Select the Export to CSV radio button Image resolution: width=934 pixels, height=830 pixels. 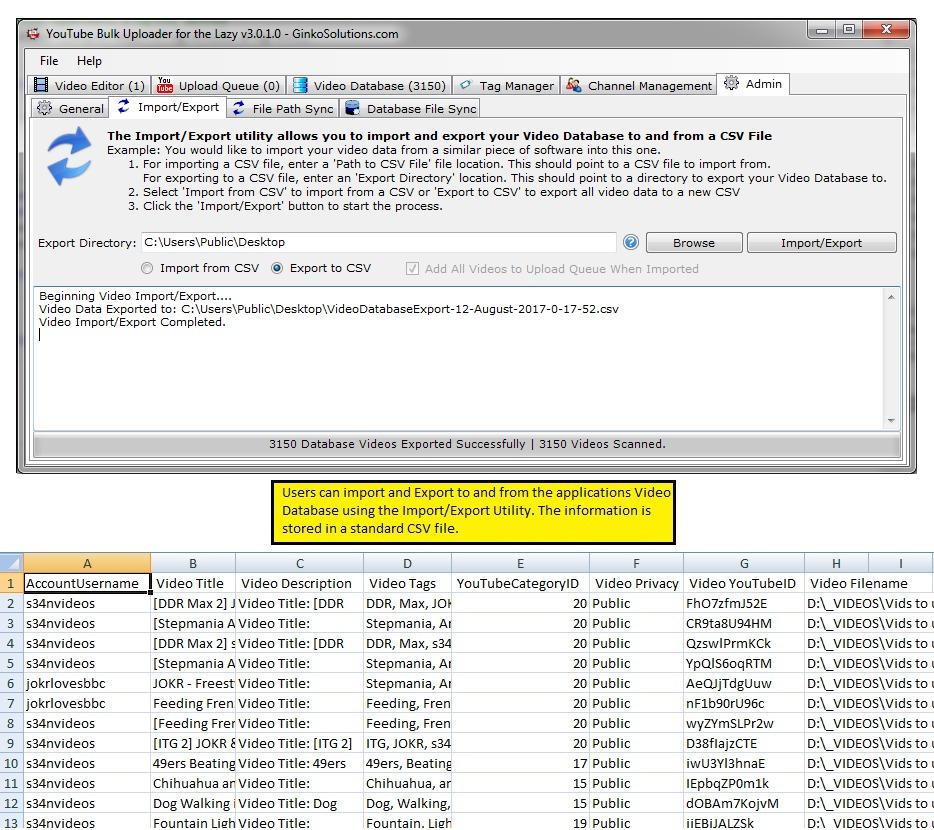tap(277, 268)
